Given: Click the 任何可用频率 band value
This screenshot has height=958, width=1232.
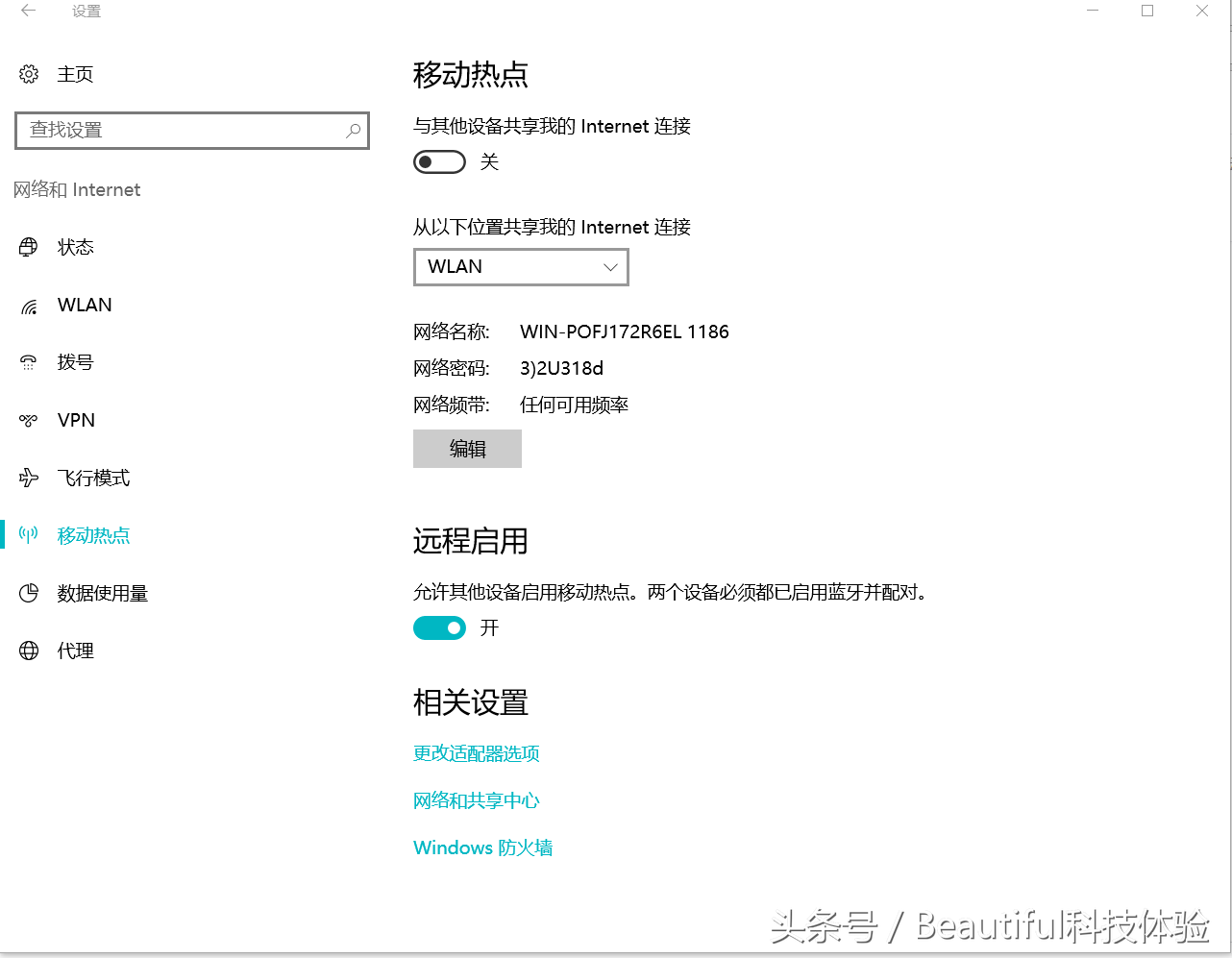Looking at the screenshot, I should click(575, 405).
